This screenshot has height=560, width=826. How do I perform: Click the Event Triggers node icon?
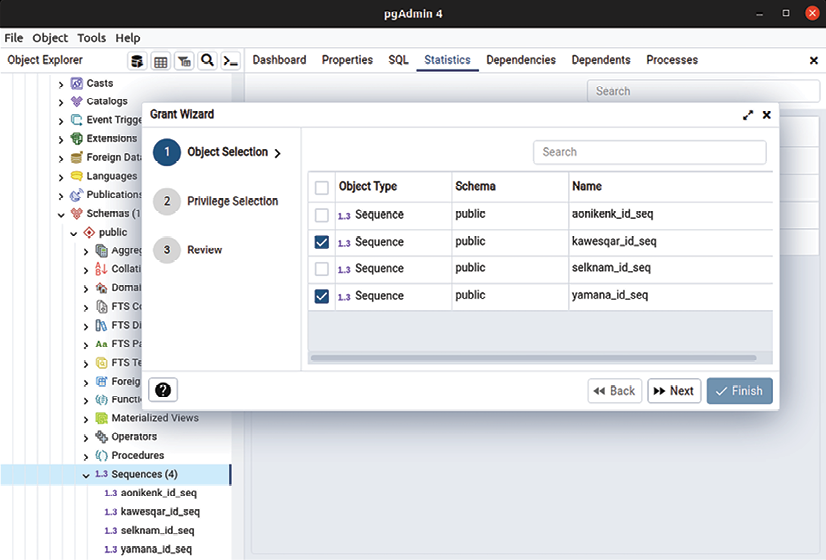tap(77, 120)
